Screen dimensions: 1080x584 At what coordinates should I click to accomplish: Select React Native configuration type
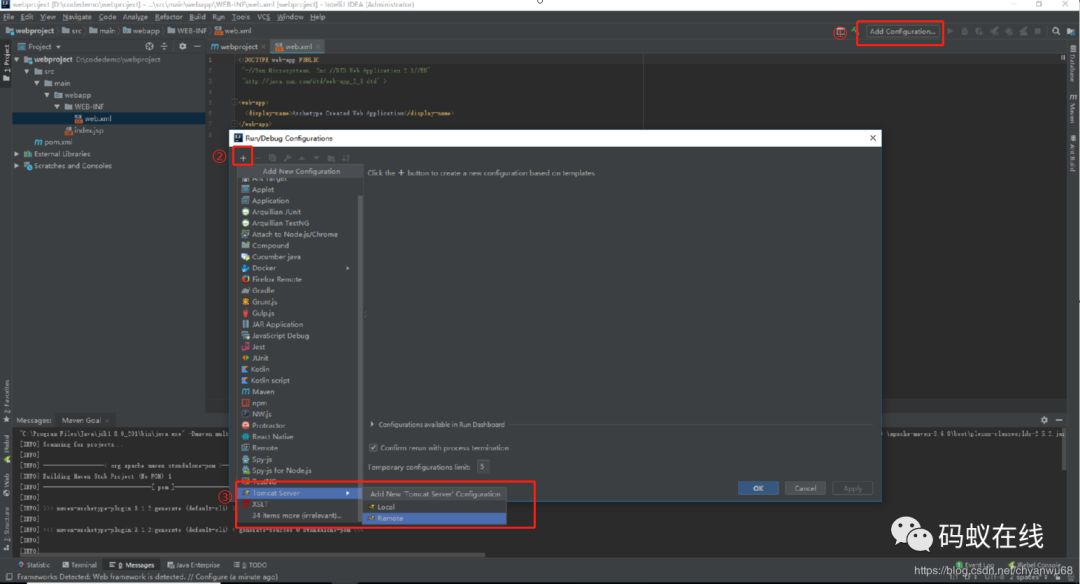tap(272, 437)
